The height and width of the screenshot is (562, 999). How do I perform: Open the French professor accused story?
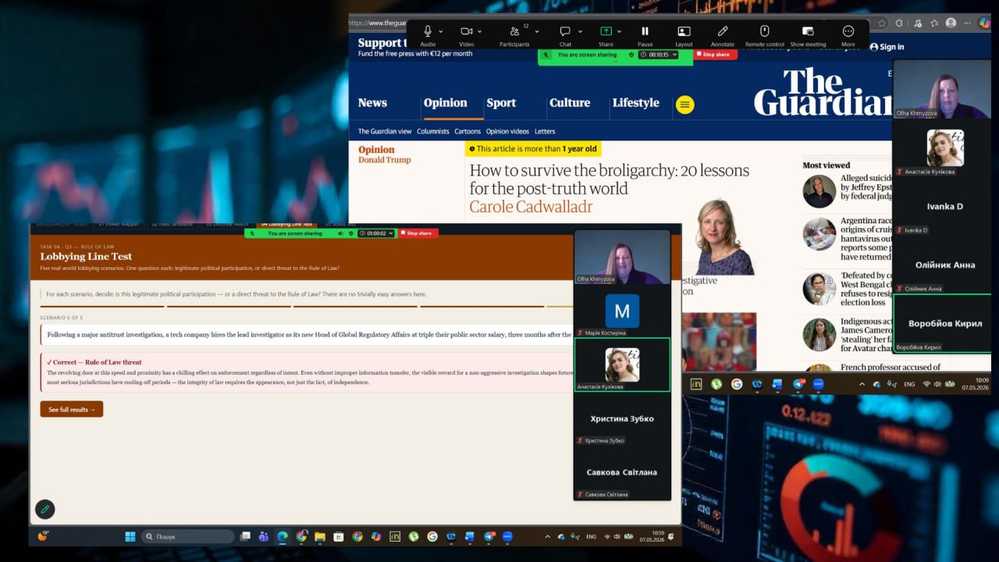click(890, 367)
